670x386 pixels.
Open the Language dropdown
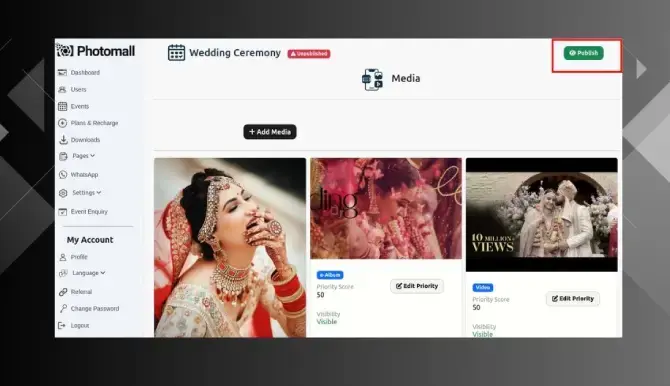coord(89,273)
